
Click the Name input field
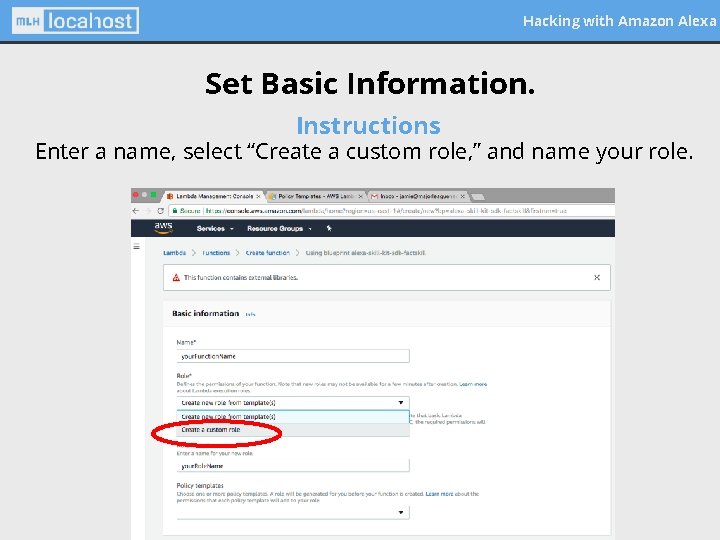293,356
